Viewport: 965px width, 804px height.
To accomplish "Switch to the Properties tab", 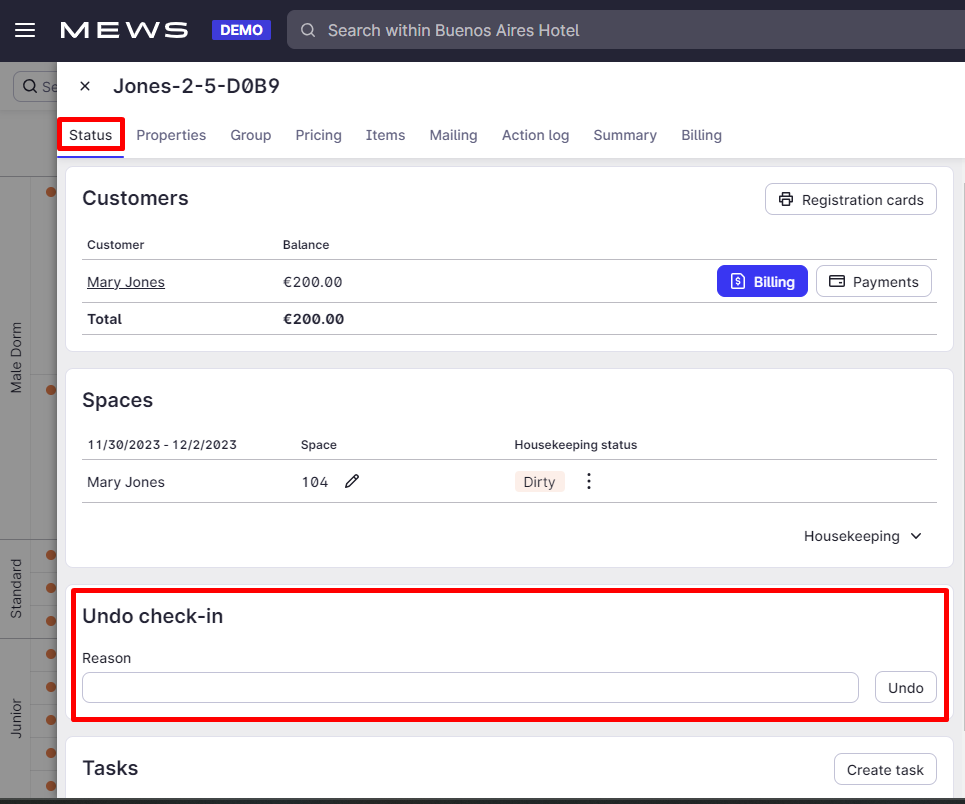I will pyautogui.click(x=171, y=135).
